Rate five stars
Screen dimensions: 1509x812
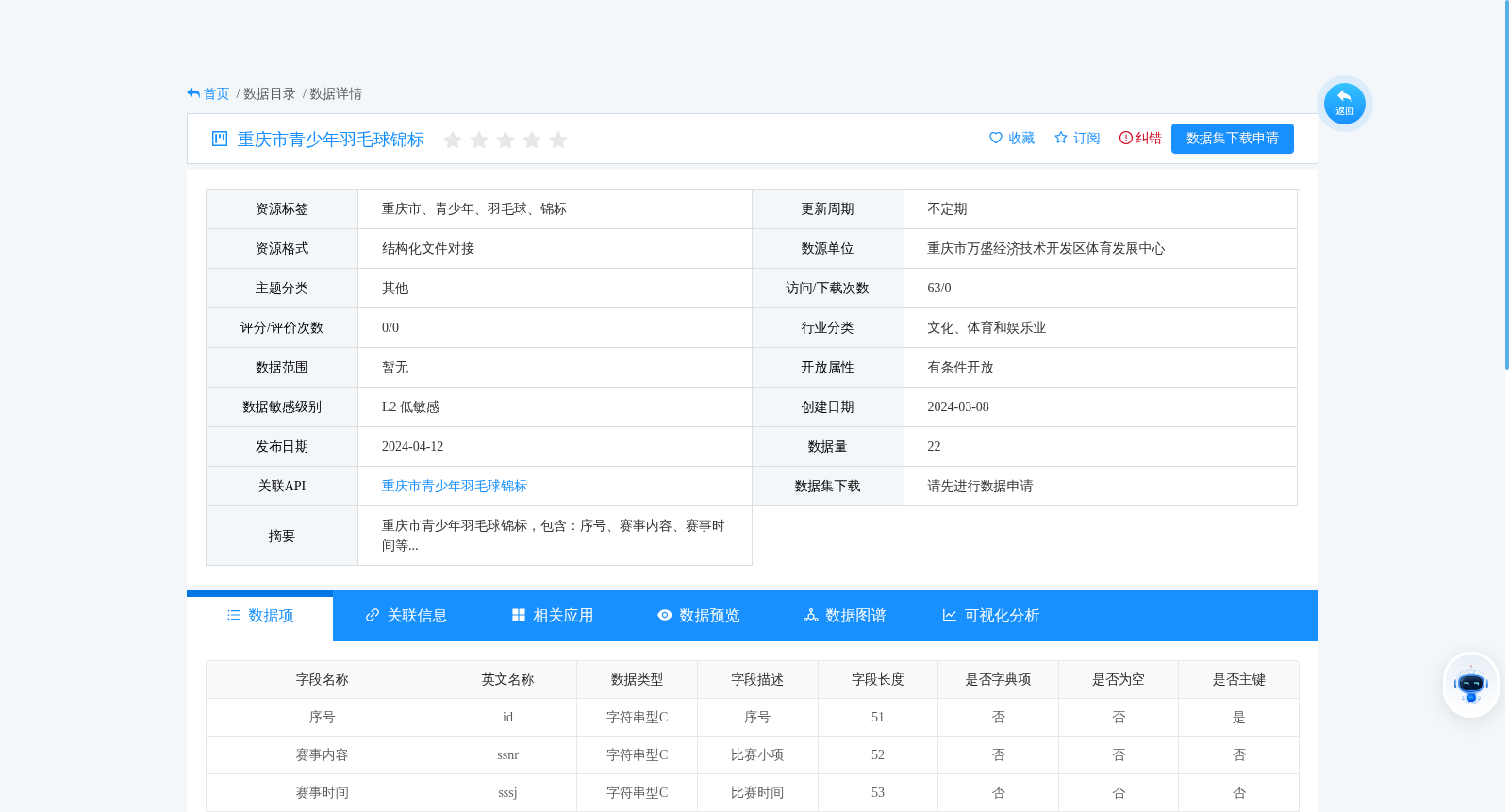coord(558,140)
